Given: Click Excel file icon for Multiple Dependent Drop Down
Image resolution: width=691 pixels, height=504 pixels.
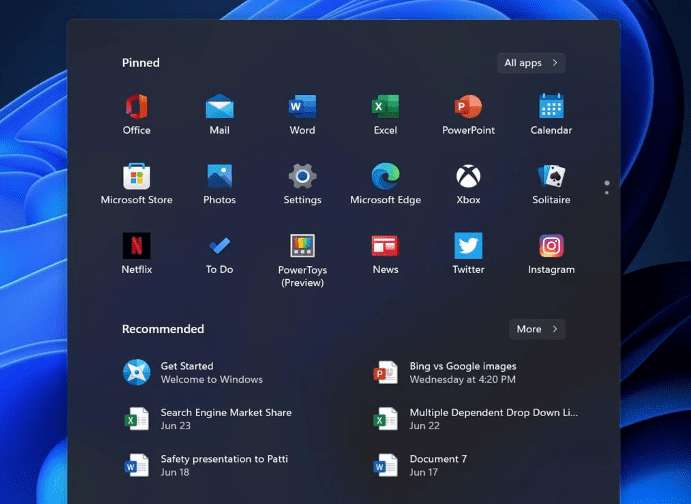Looking at the screenshot, I should pos(386,419).
